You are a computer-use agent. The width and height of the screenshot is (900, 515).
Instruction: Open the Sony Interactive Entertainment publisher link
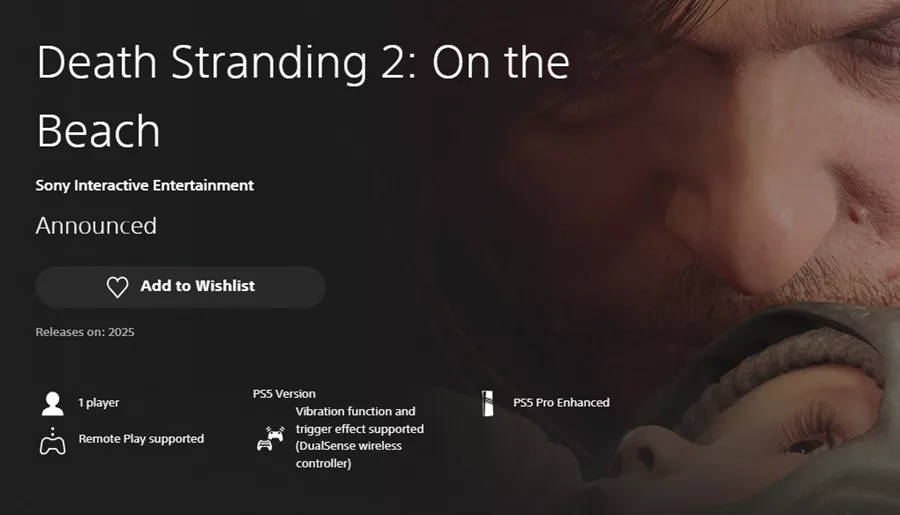click(x=145, y=185)
